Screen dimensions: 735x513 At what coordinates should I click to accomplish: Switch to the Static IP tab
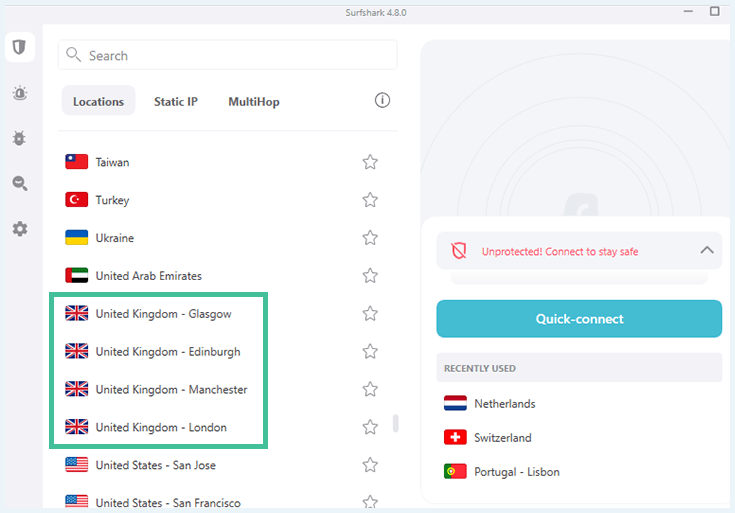point(176,101)
